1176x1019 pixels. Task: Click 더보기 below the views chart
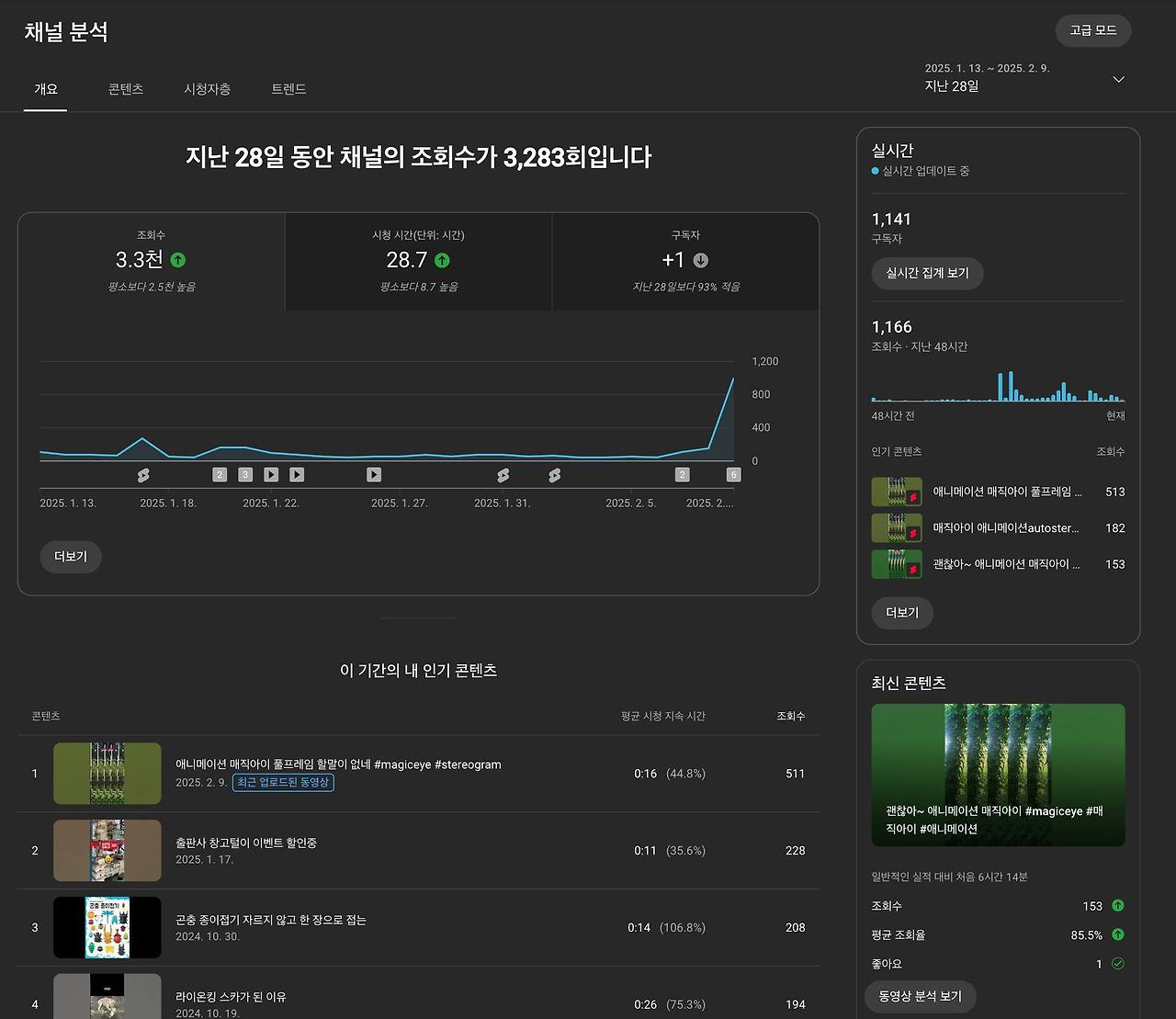click(x=71, y=557)
